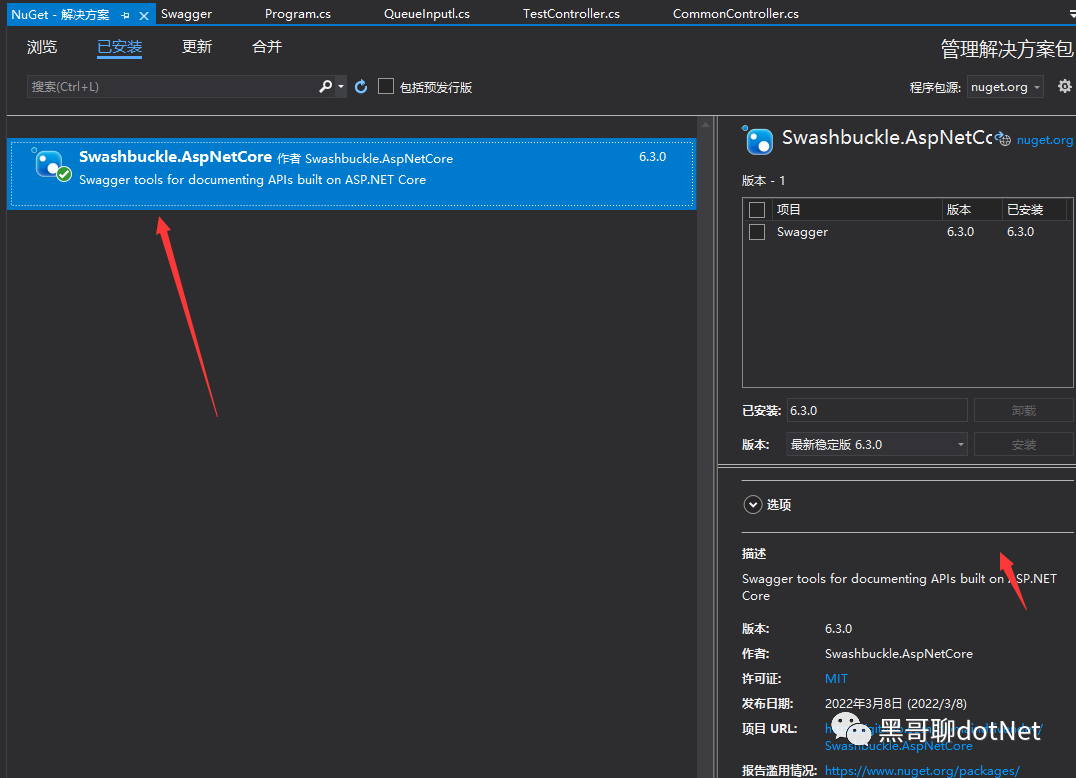The height and width of the screenshot is (778, 1076).
Task: Check the Swagger project checkbox
Action: click(757, 232)
